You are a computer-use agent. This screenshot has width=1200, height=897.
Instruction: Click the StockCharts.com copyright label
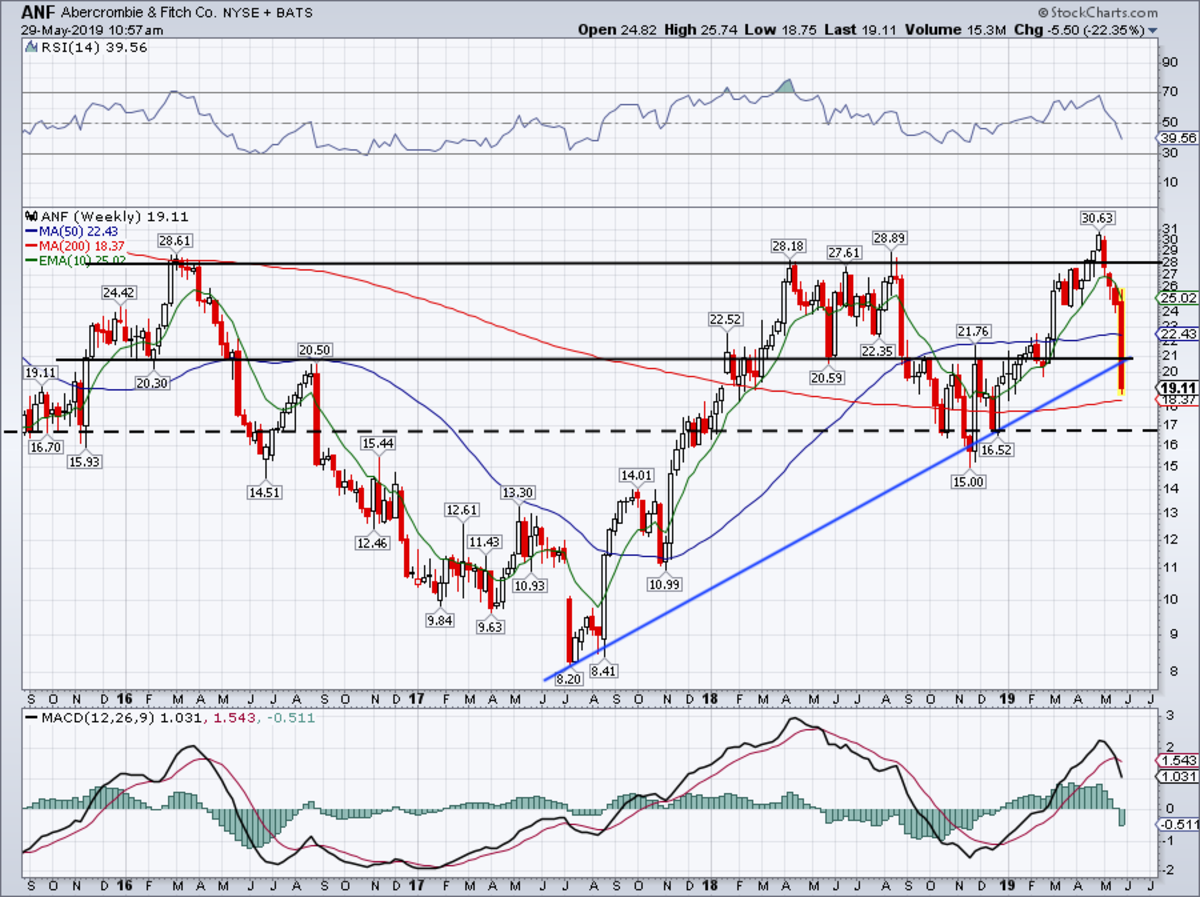1097,13
